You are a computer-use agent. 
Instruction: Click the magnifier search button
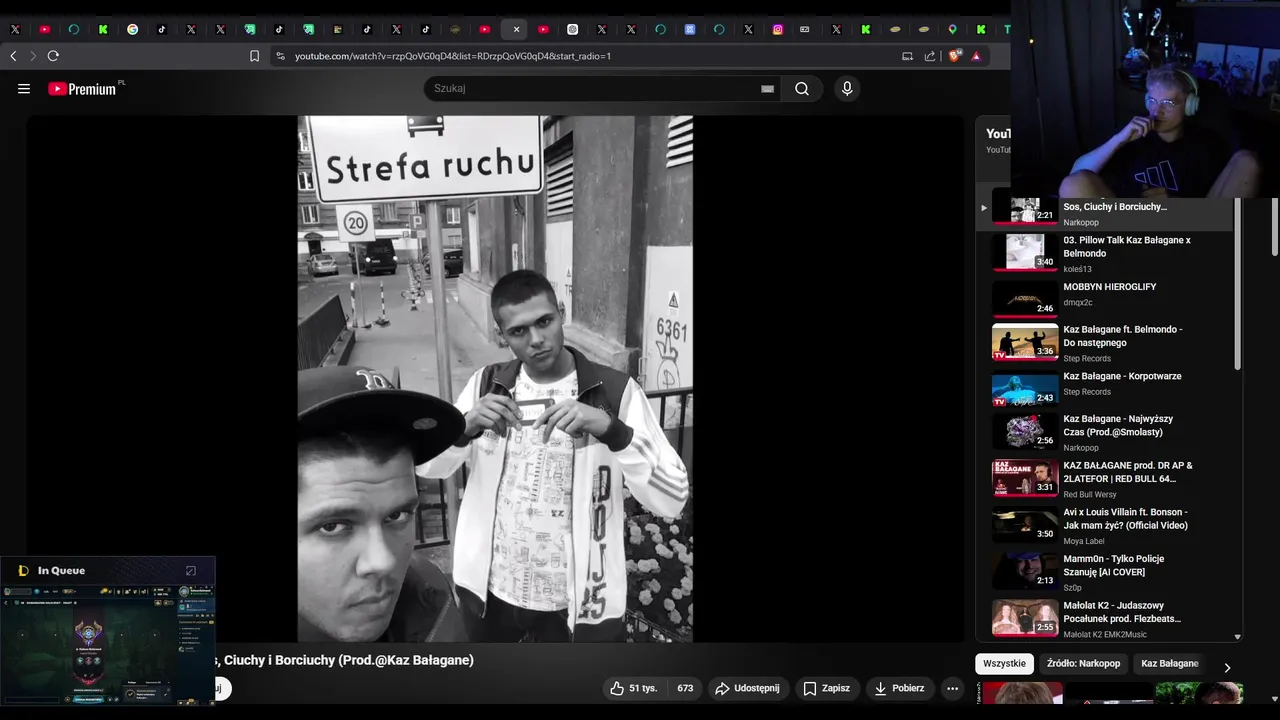pos(802,88)
